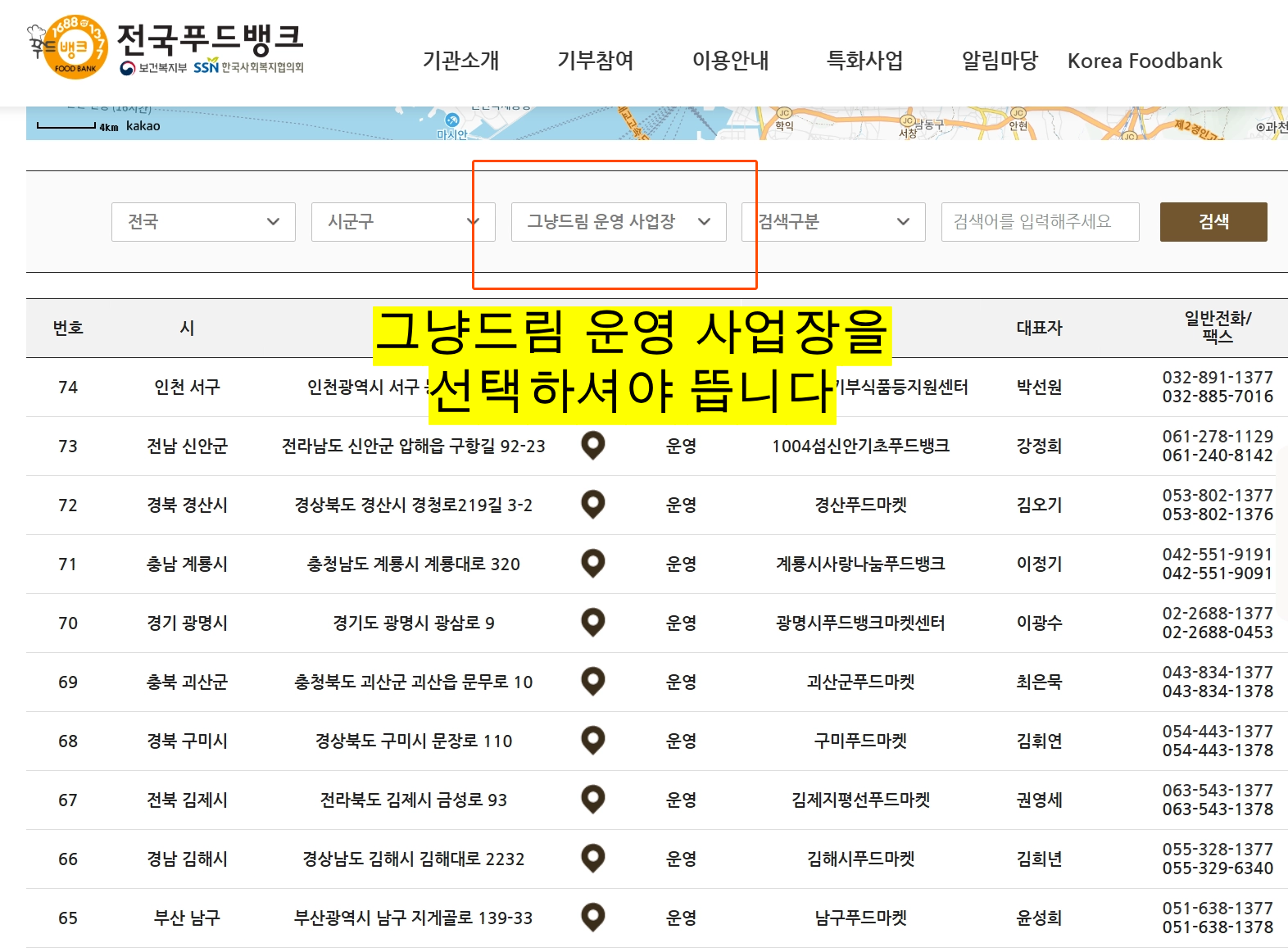Image resolution: width=1288 pixels, height=952 pixels.
Task: Click phone number 032-891-1377
Action: point(1218,378)
